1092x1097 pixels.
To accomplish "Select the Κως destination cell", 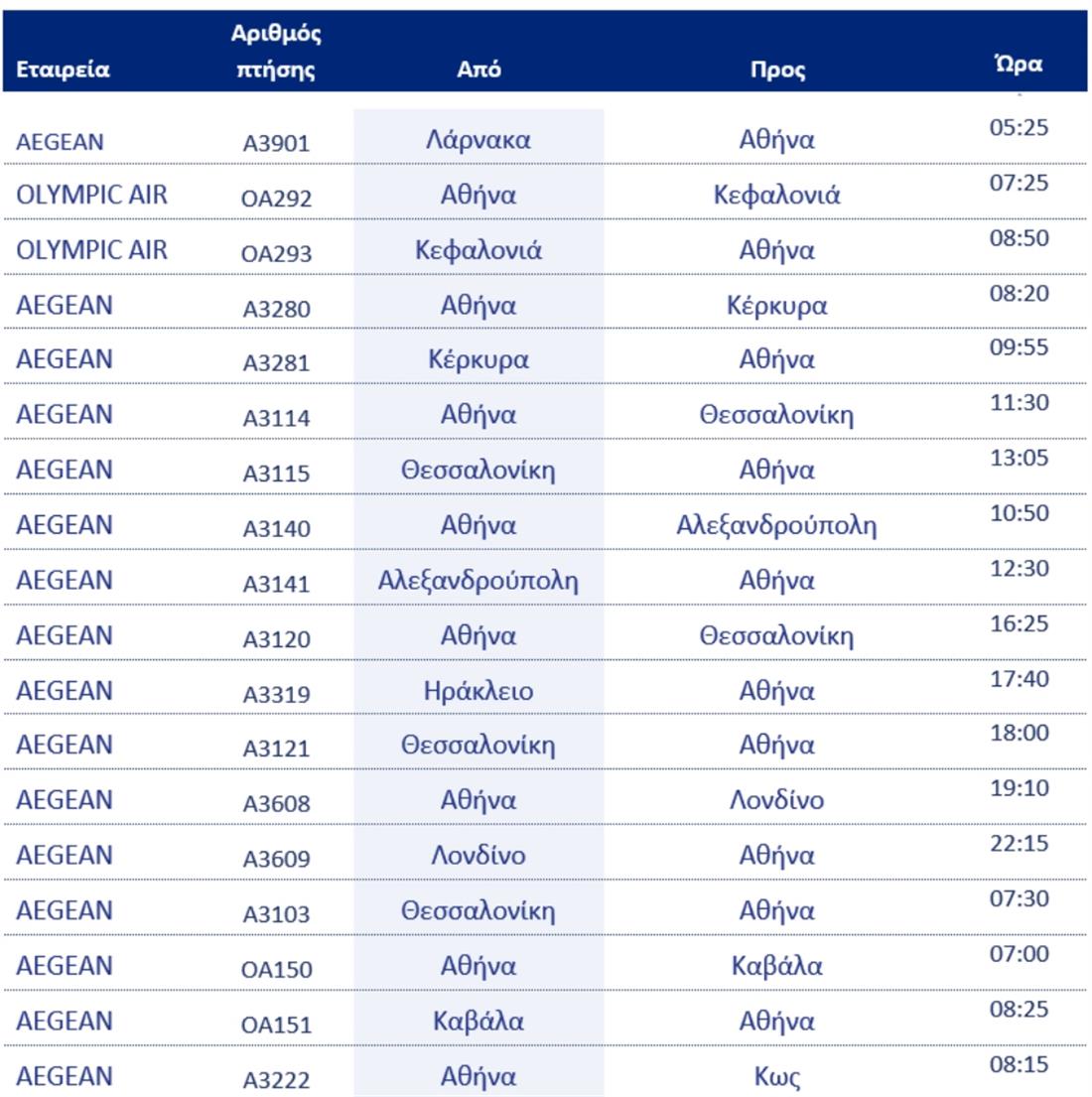I will (776, 1077).
